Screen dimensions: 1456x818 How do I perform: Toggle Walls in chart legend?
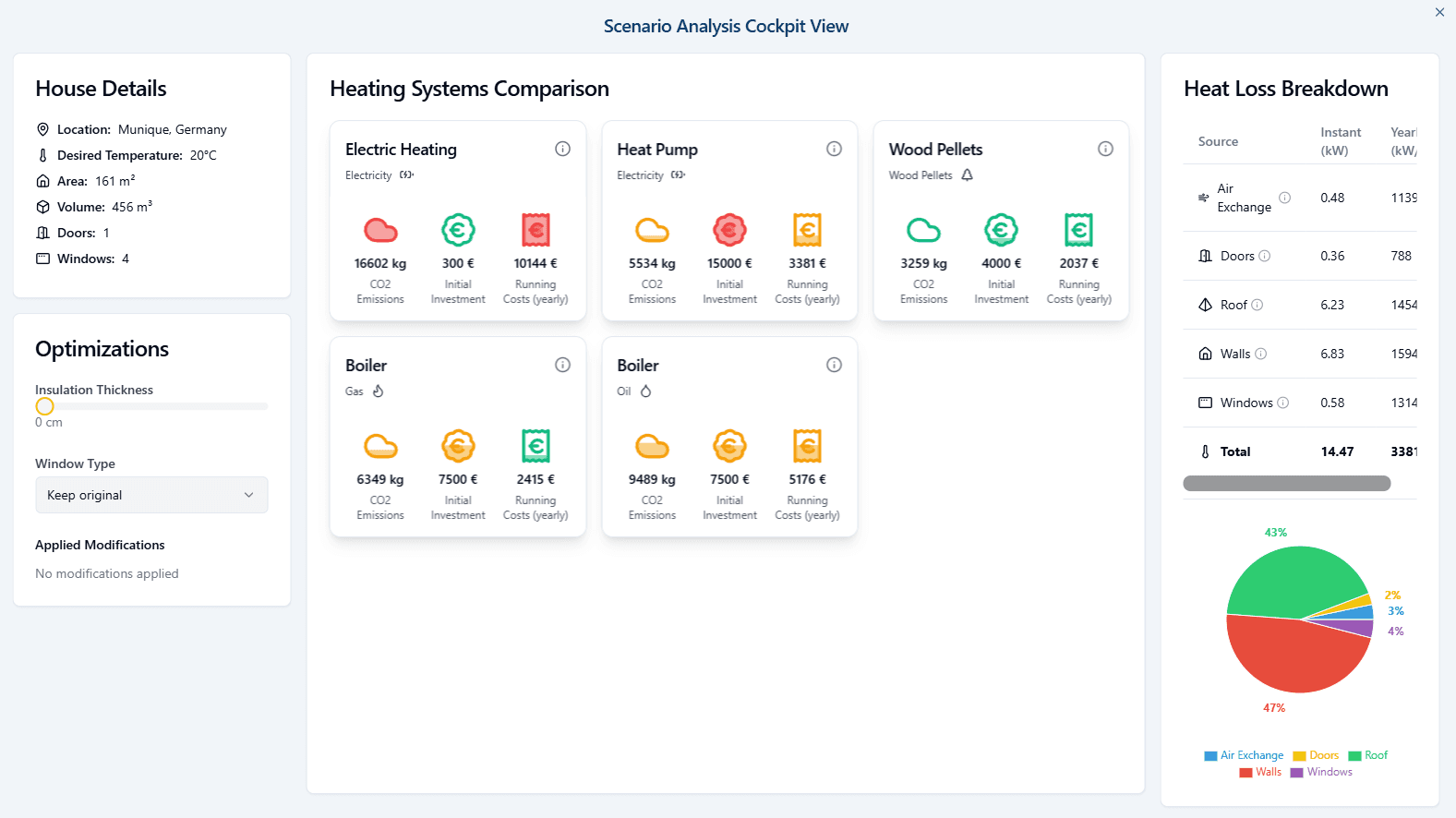(x=1260, y=772)
